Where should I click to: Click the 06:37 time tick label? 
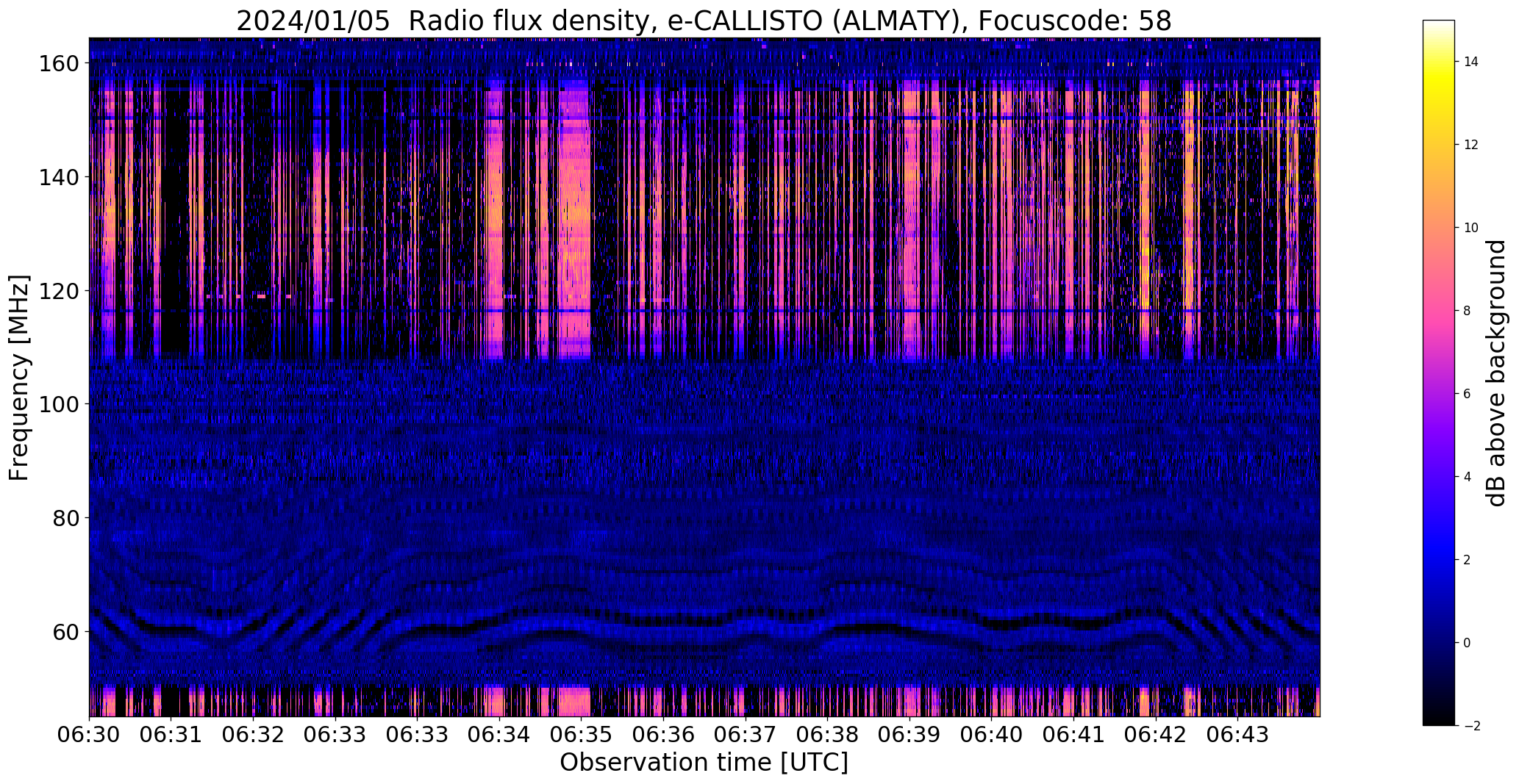click(x=746, y=736)
